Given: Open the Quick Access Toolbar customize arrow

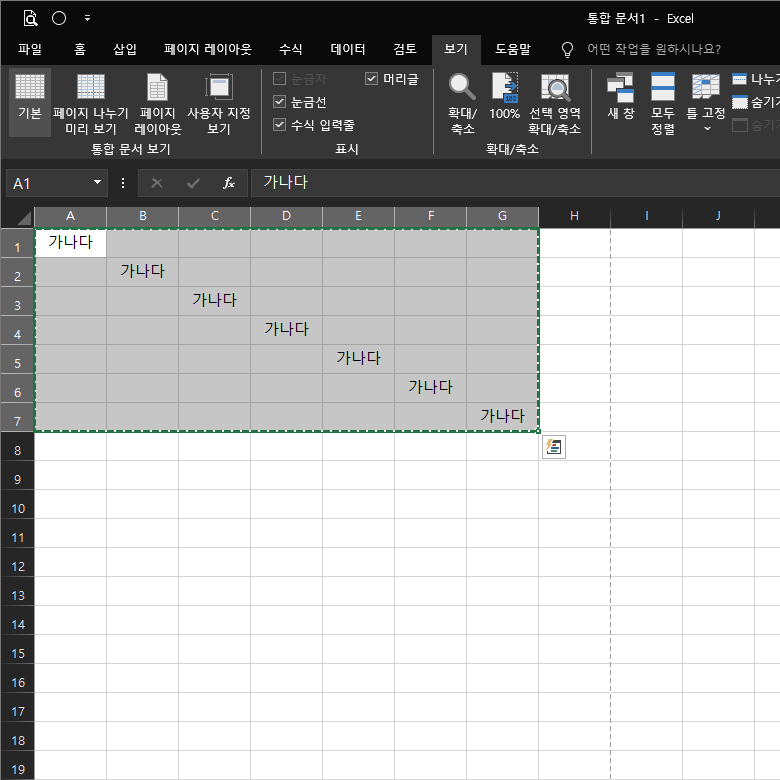Looking at the screenshot, I should [87, 18].
